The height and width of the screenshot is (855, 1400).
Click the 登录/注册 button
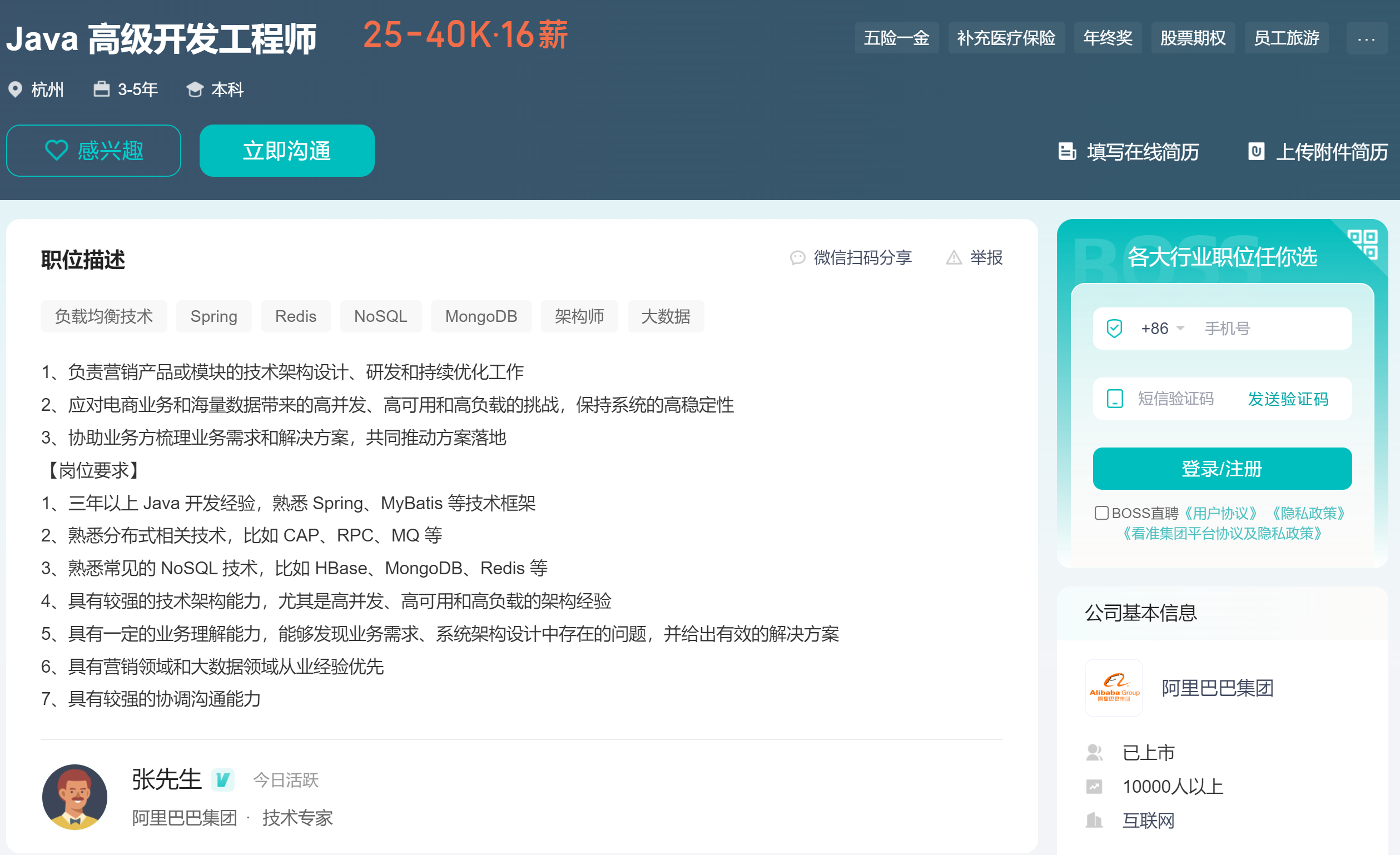(1222, 469)
